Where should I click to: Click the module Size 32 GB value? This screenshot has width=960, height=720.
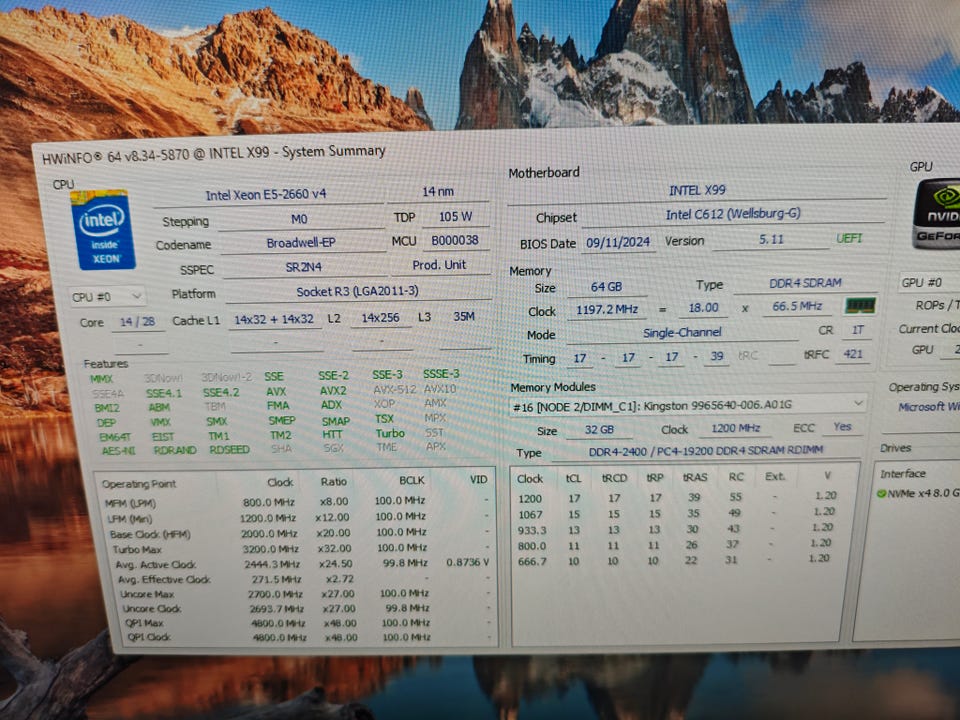599,430
